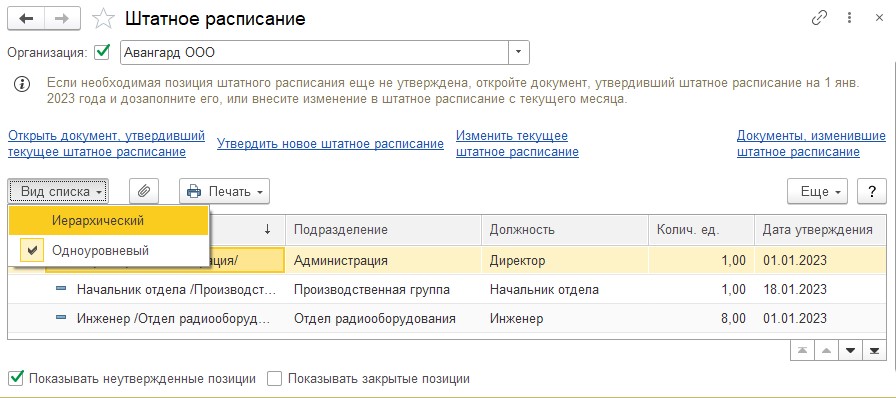The width and height of the screenshot is (896, 398).
Task: Disable Показывать неутвержденные позиции checkbox
Action: pyautogui.click(x=17, y=378)
